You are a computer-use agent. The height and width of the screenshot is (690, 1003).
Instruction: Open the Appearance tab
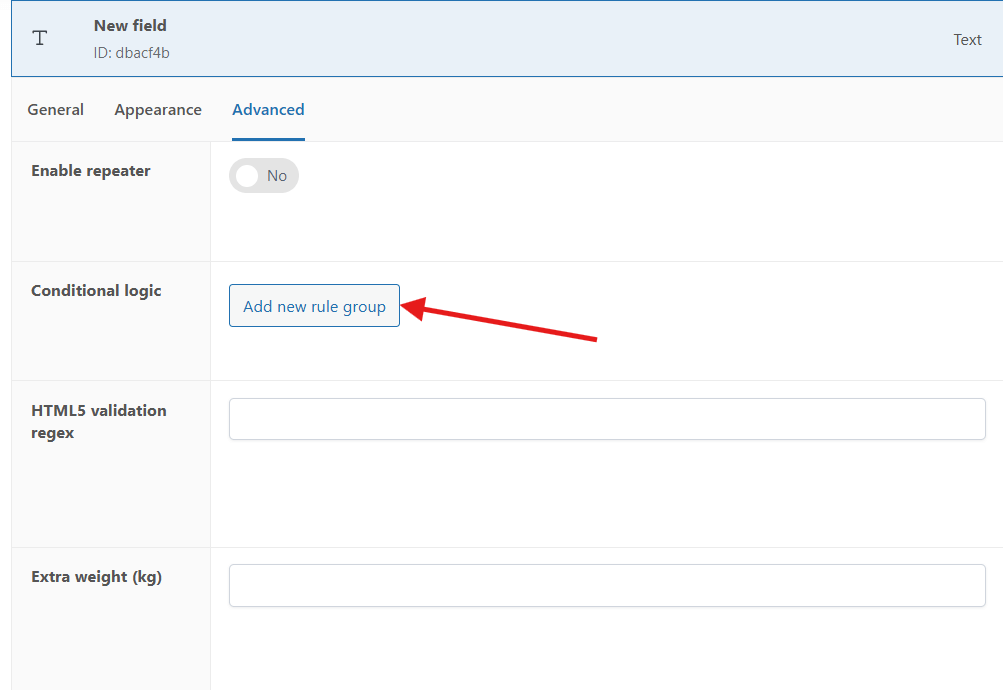click(x=158, y=110)
